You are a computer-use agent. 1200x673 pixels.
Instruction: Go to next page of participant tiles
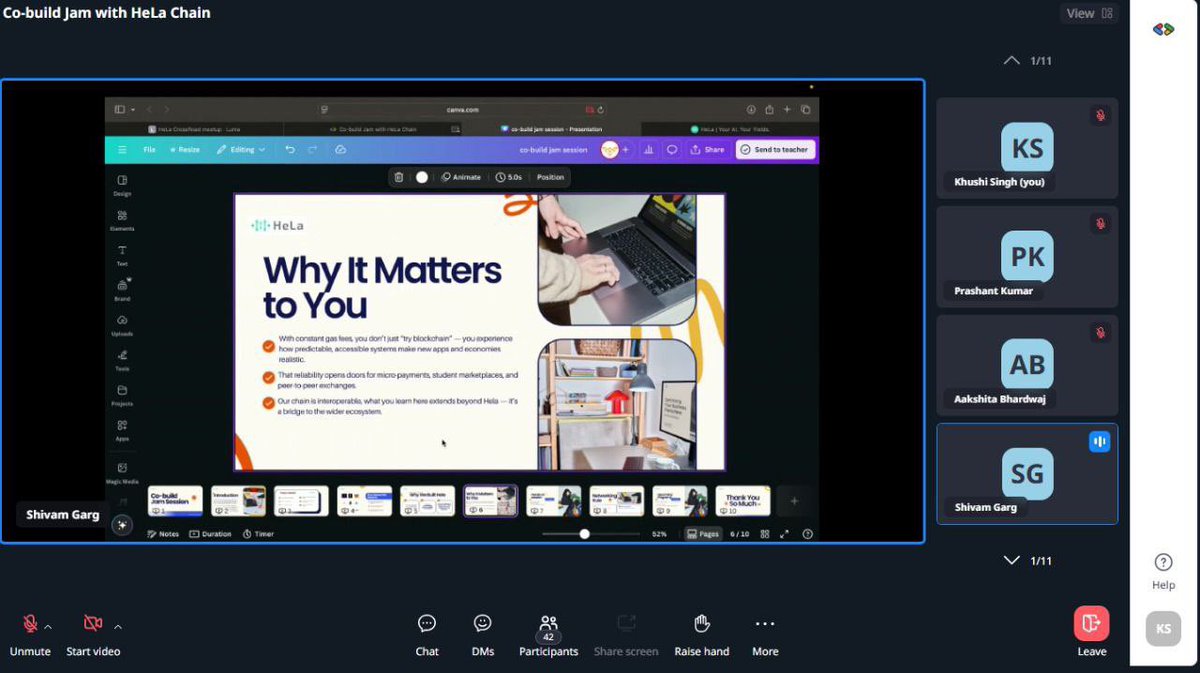[x=1011, y=560]
